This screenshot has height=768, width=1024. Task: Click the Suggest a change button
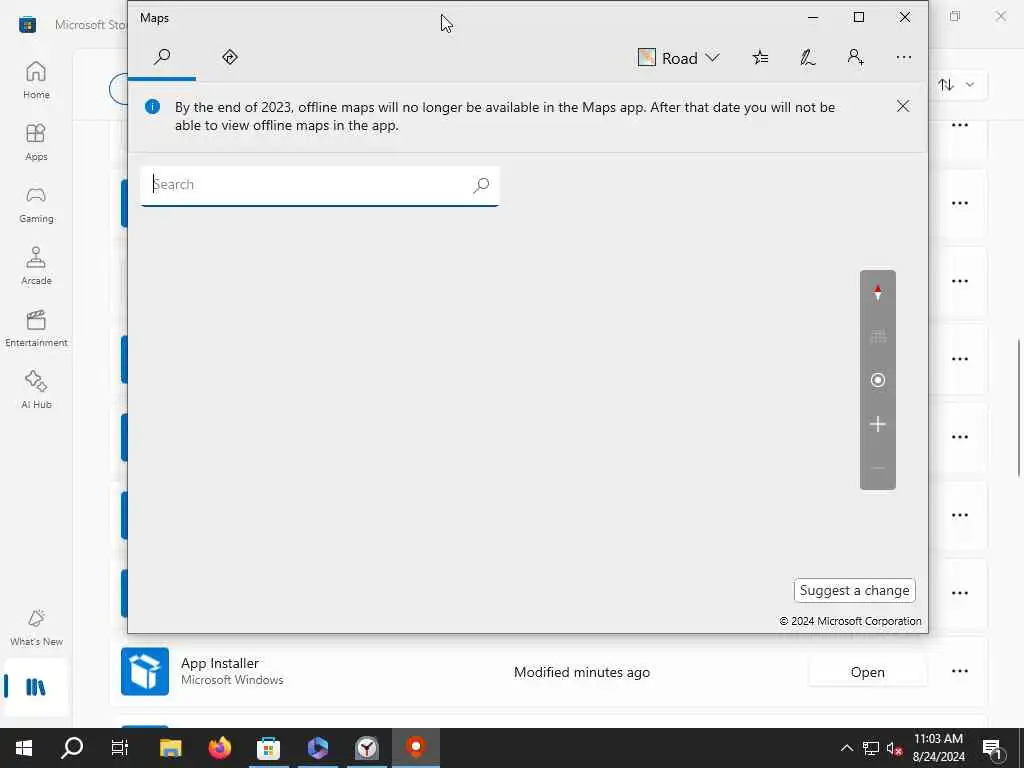854,590
